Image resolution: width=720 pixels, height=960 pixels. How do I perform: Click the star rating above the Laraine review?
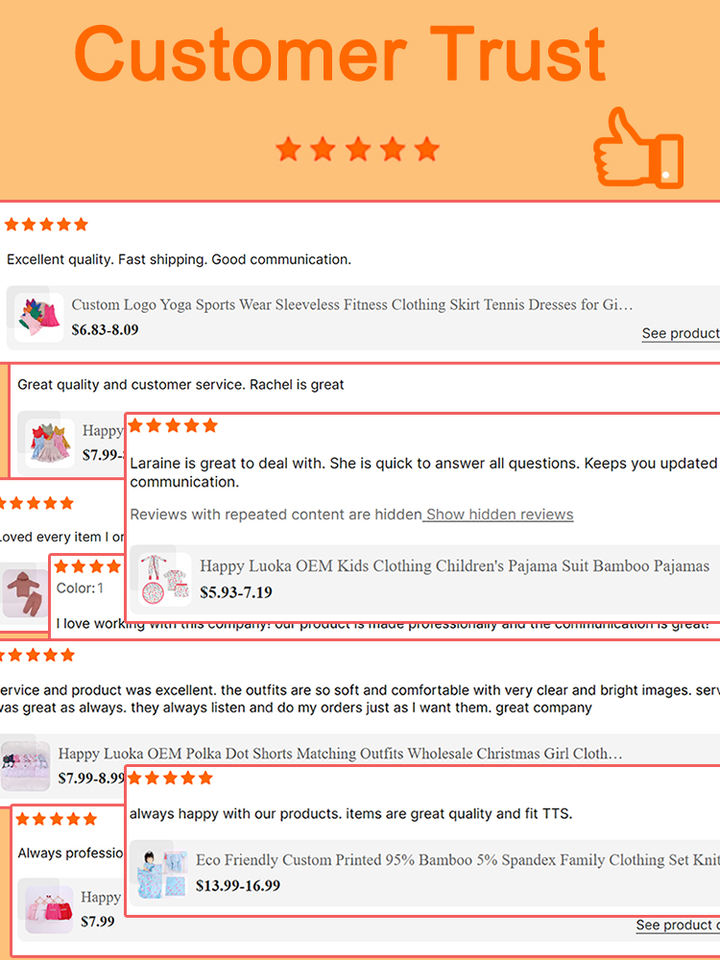point(173,426)
